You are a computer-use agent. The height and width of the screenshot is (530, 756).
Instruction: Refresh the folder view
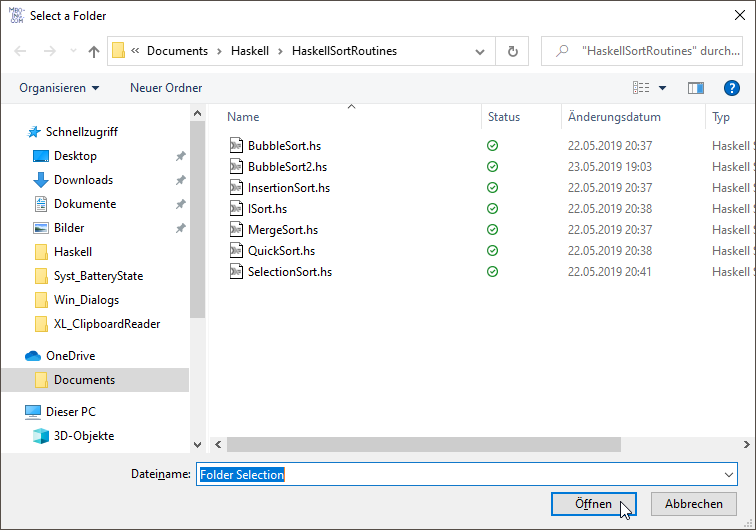coord(513,51)
